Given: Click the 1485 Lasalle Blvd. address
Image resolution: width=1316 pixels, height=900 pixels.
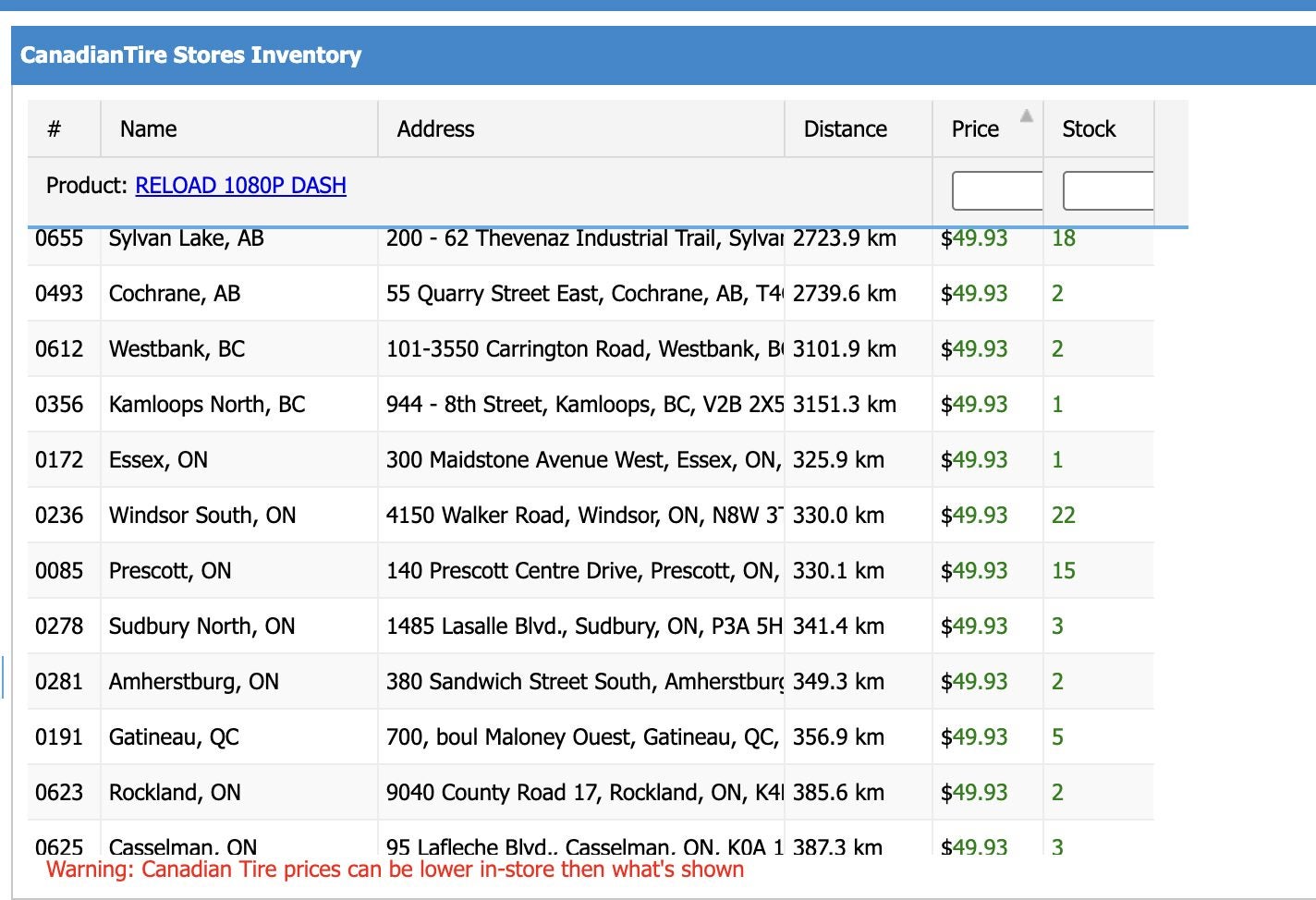Looking at the screenshot, I should tap(584, 626).
